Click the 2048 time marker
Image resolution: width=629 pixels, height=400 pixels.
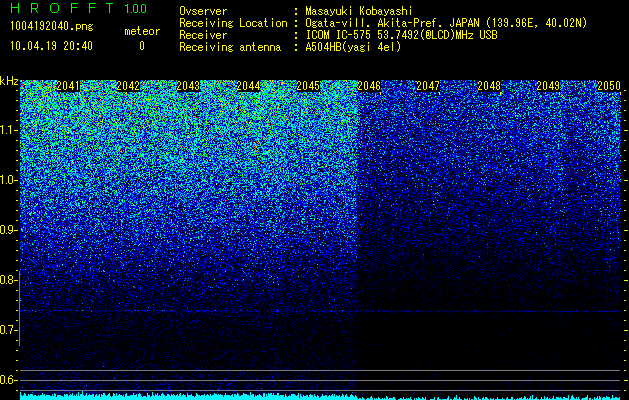pyautogui.click(x=489, y=86)
